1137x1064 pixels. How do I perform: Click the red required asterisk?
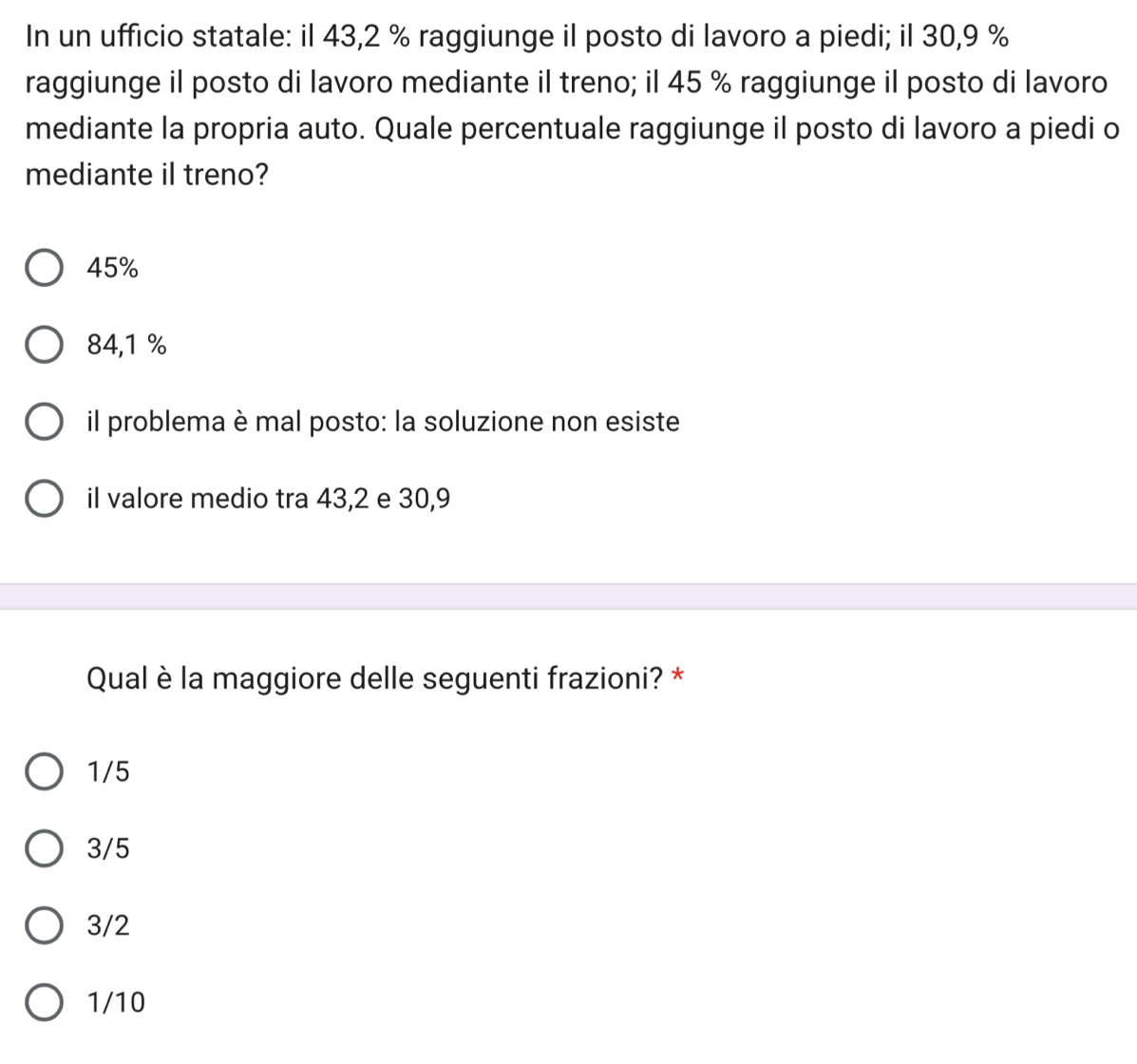[x=678, y=675]
